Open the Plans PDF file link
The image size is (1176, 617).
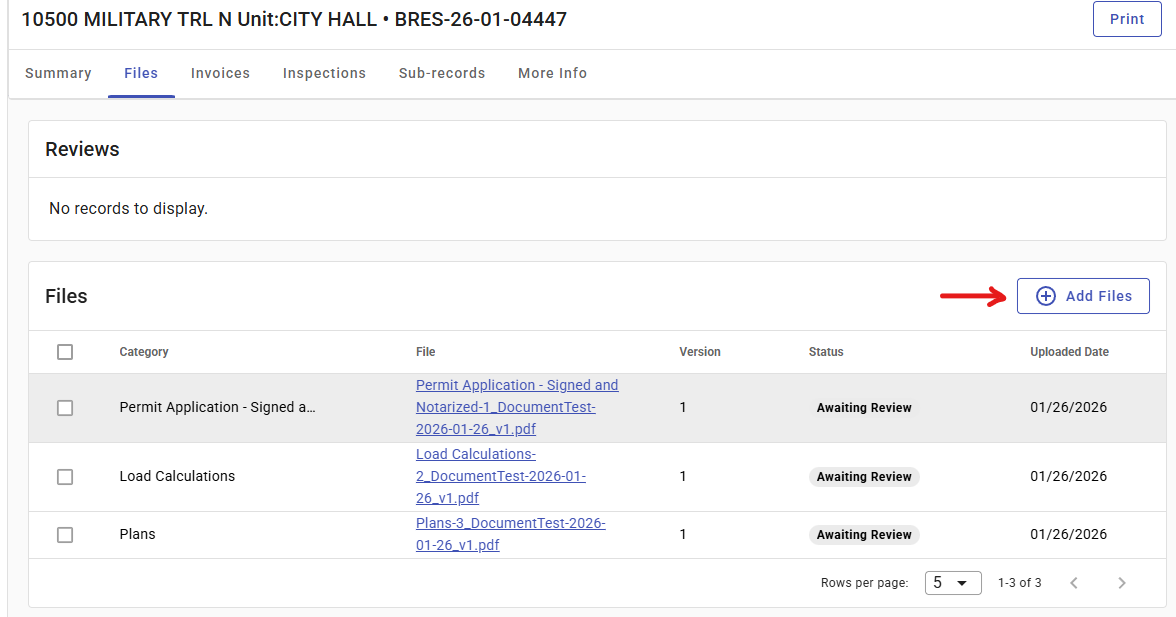(x=510, y=534)
